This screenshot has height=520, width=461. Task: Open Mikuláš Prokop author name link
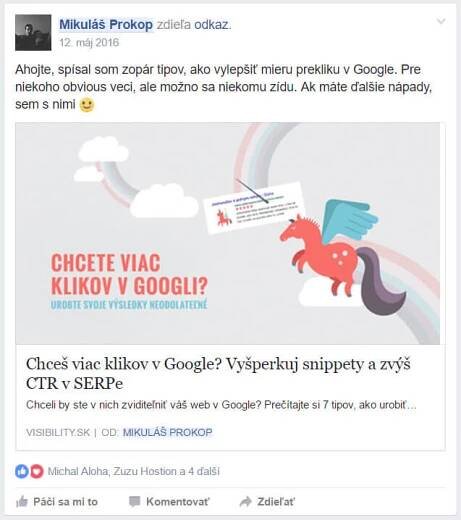pyautogui.click(x=106, y=24)
